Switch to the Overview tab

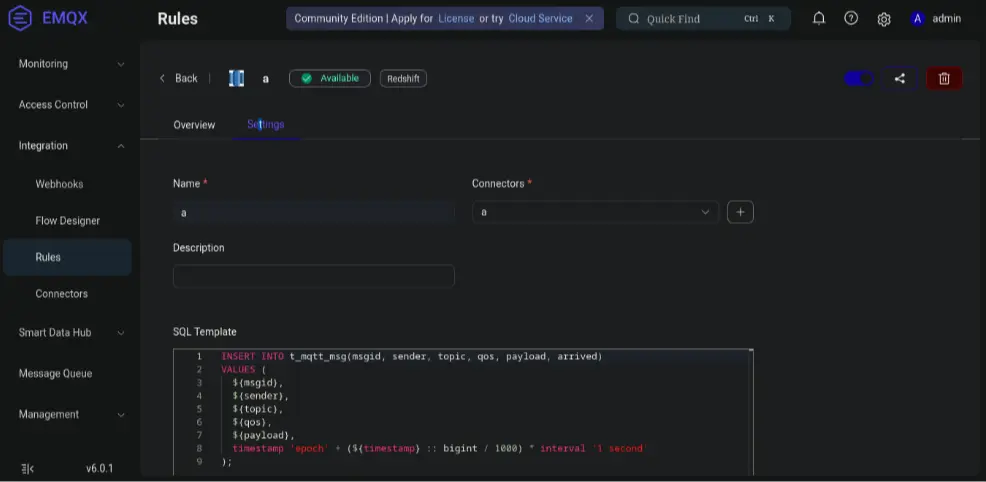pos(194,125)
